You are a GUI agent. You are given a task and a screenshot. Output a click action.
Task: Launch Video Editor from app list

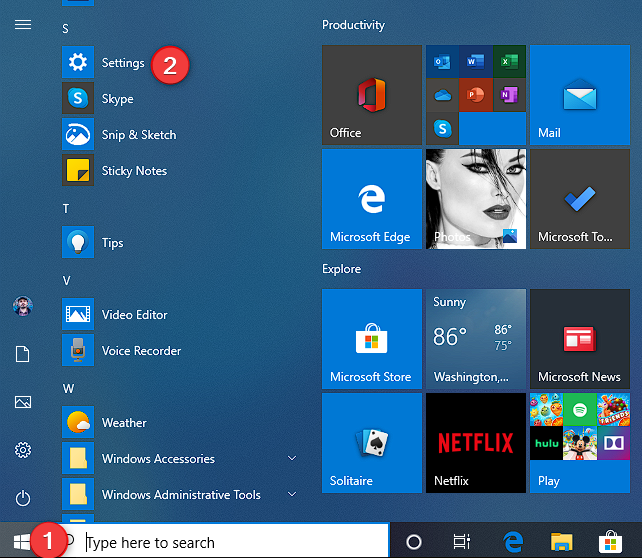coord(134,315)
